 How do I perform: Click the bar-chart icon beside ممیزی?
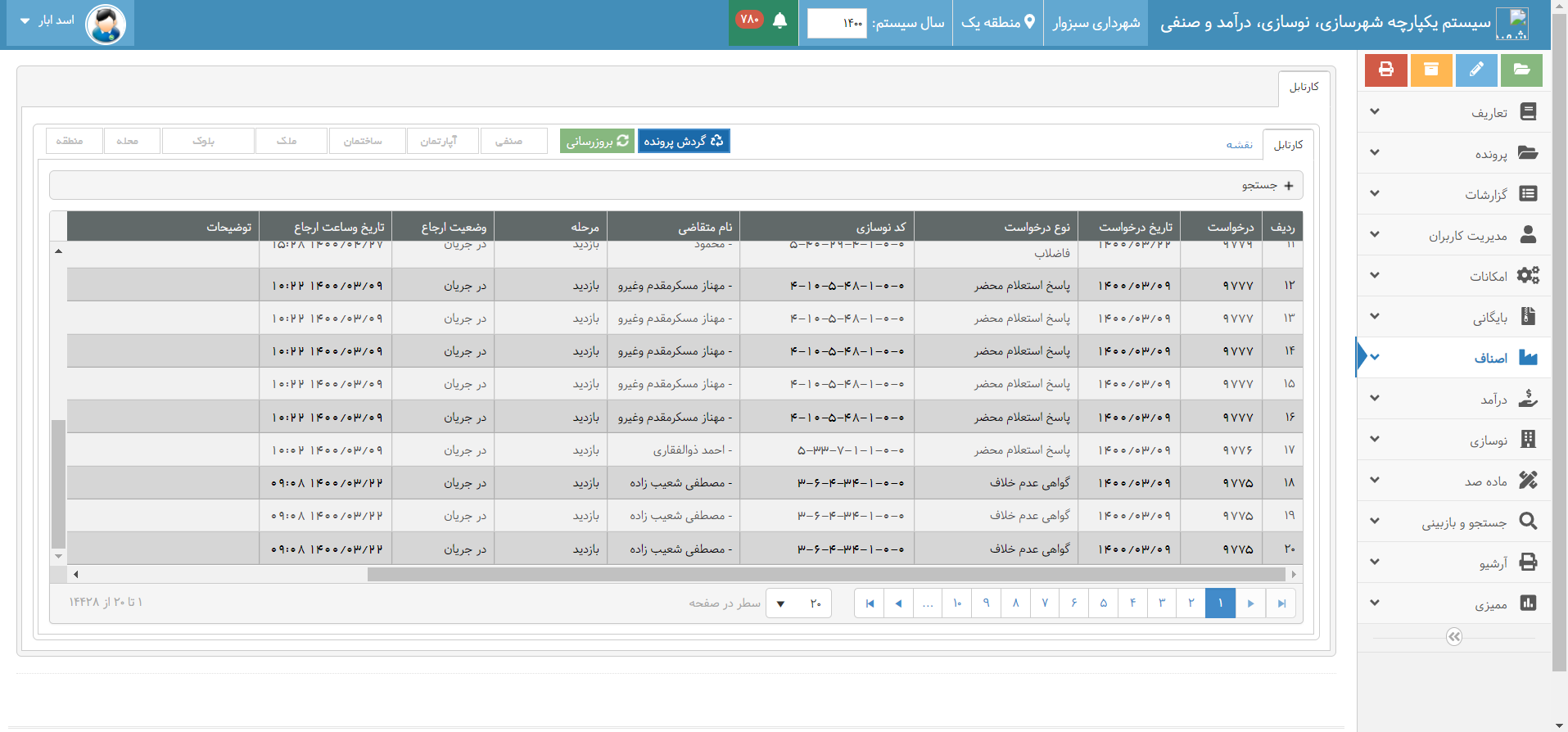[x=1528, y=603]
